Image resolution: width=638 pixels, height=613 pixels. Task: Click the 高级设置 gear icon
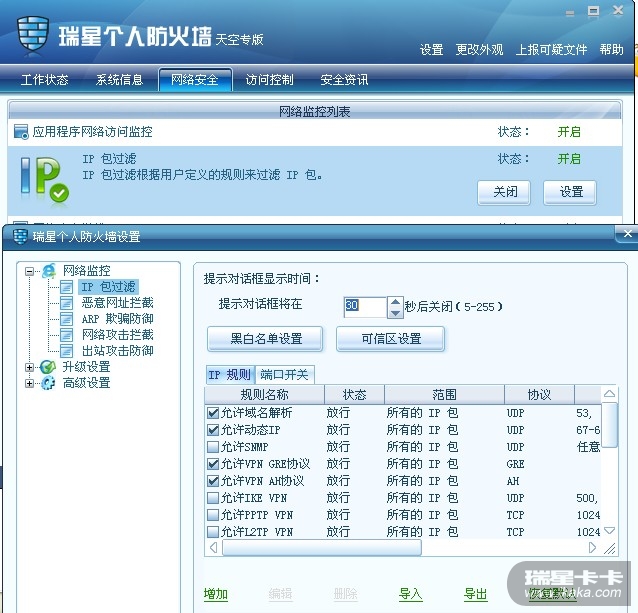(48, 383)
